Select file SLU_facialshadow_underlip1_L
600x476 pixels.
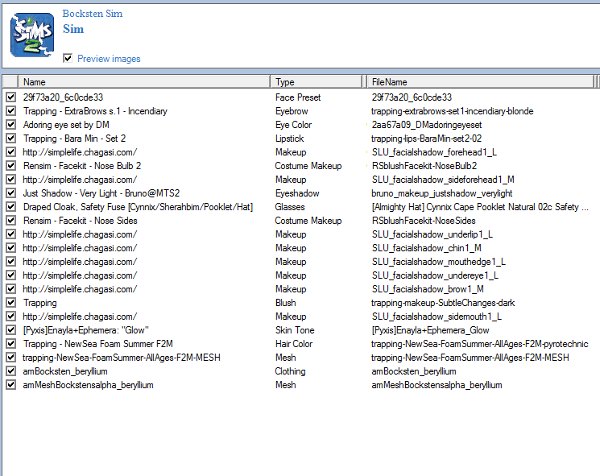tap(432, 235)
